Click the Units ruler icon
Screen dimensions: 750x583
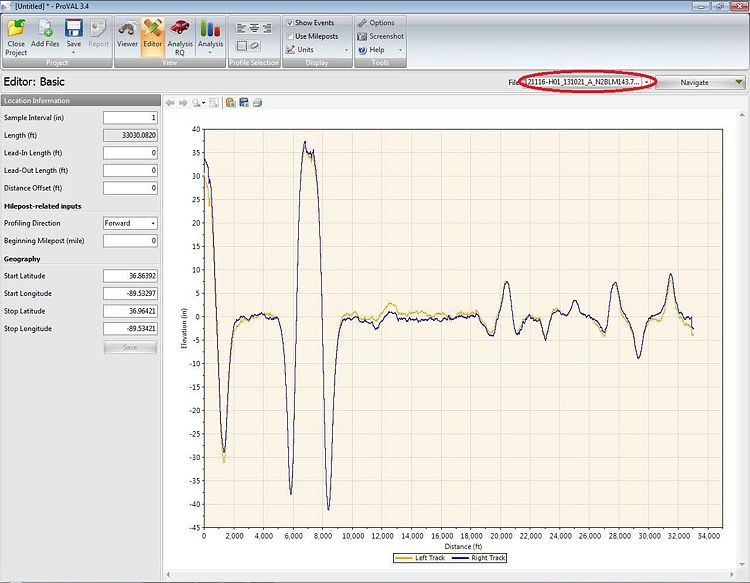tap(290, 50)
